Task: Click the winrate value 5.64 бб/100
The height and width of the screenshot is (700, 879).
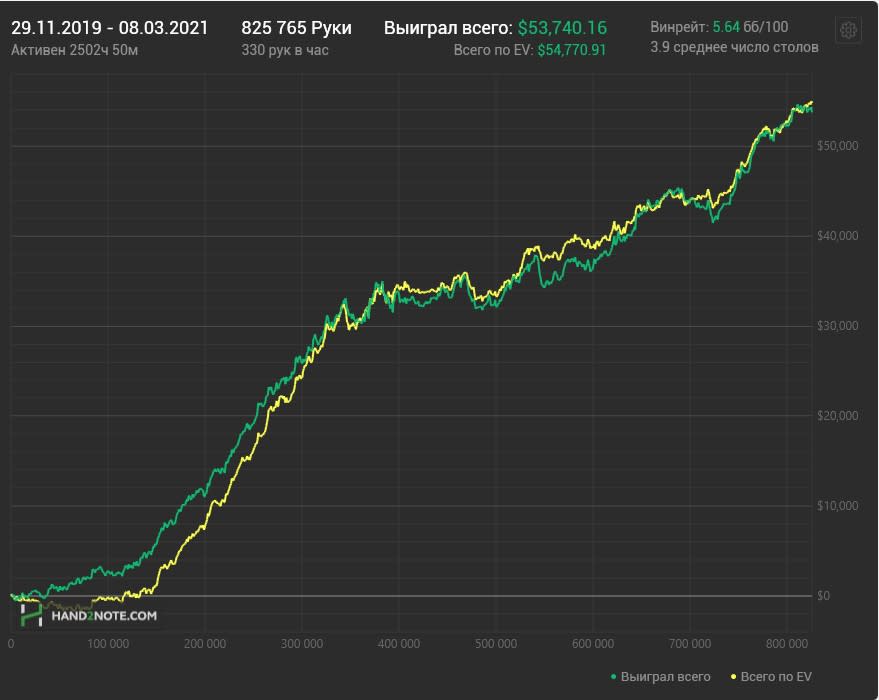Action: (750, 27)
